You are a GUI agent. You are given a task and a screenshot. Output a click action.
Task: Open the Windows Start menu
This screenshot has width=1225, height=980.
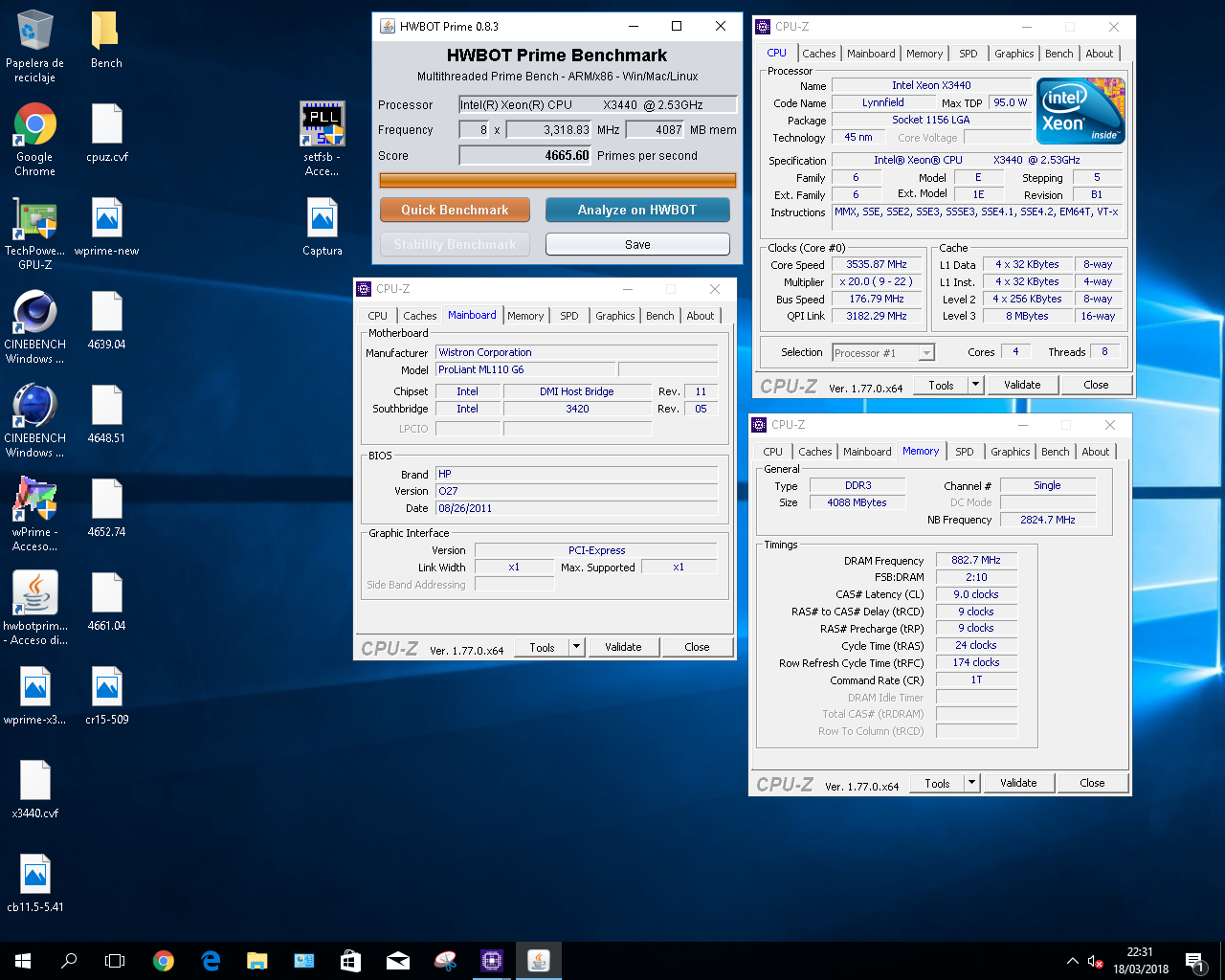tap(23, 961)
